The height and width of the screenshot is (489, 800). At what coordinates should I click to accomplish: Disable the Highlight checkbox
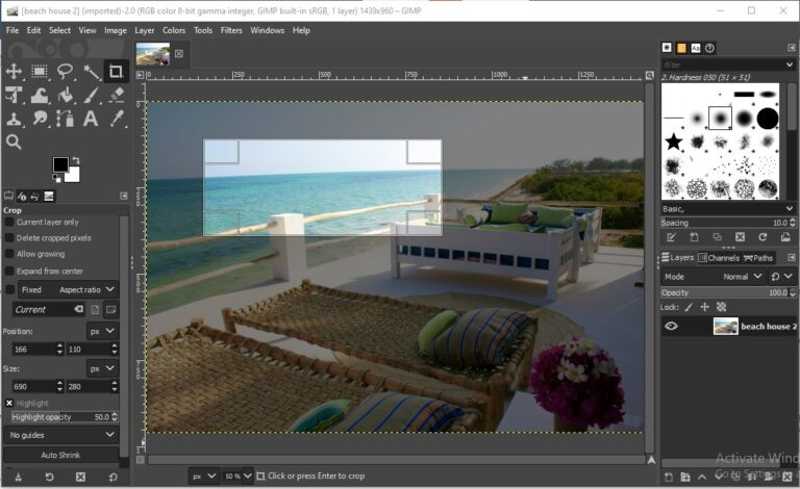click(x=10, y=403)
